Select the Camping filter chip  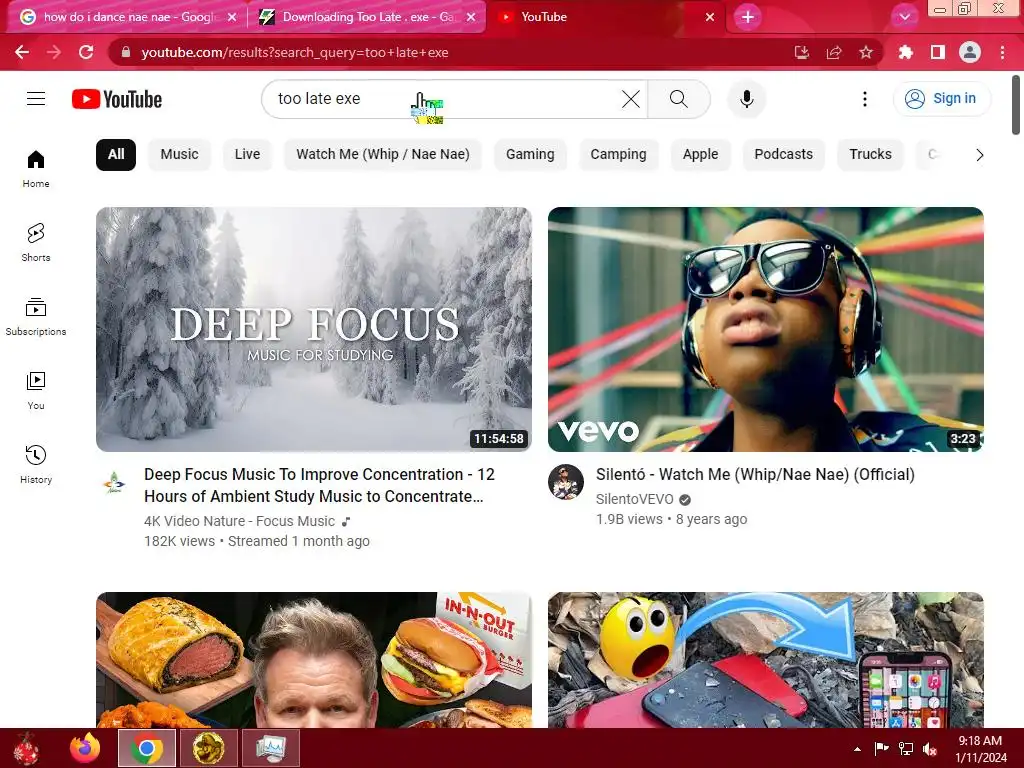coord(618,155)
